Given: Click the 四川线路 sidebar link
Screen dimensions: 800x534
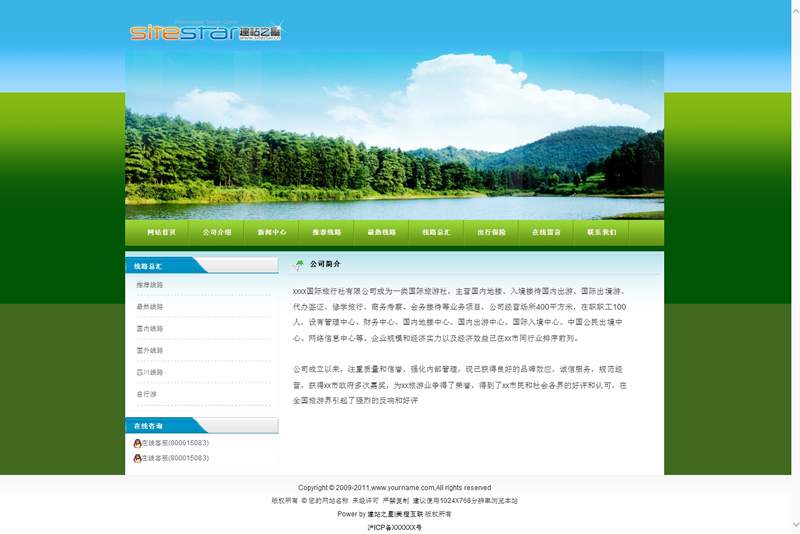Looking at the screenshot, I should 151,372.
